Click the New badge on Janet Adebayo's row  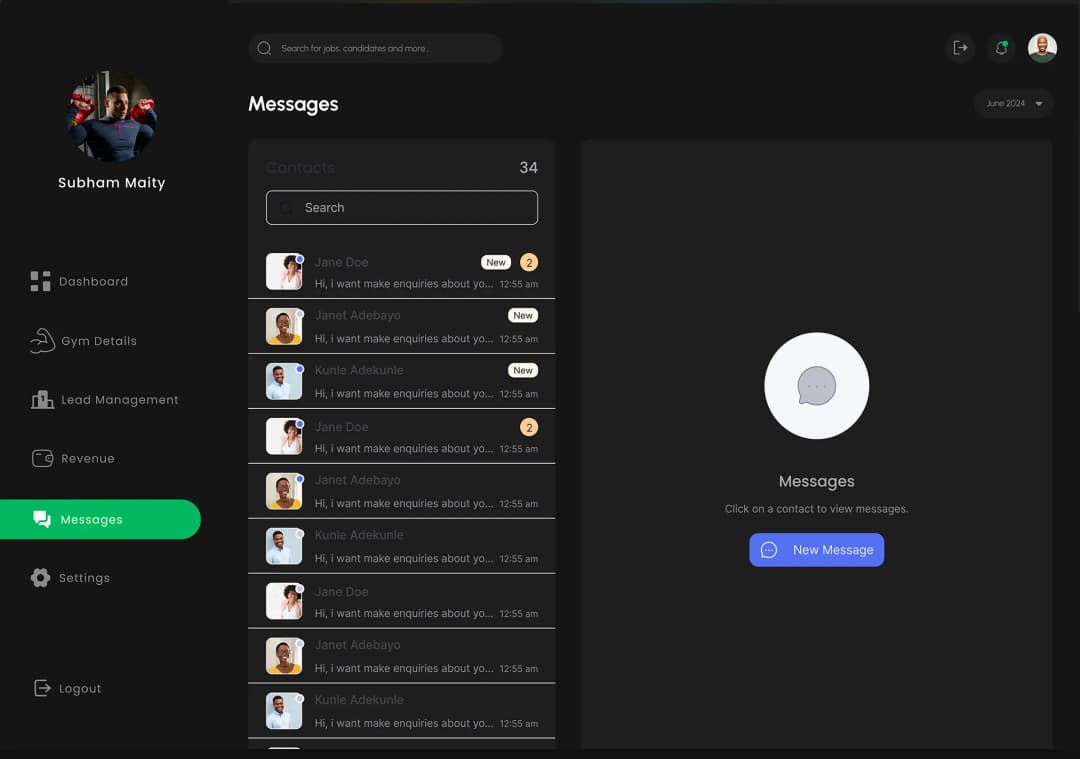[523, 315]
